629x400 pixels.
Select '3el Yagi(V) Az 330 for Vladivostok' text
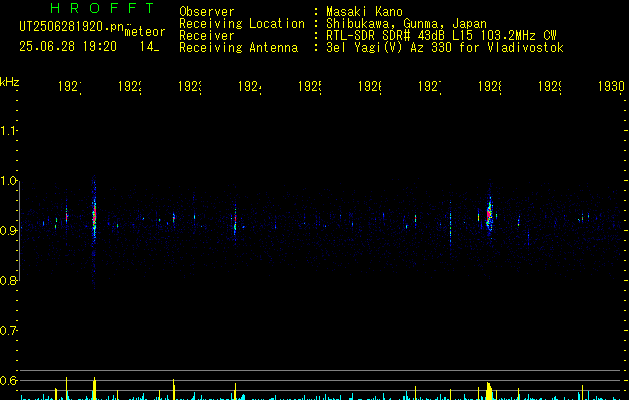(x=445, y=48)
